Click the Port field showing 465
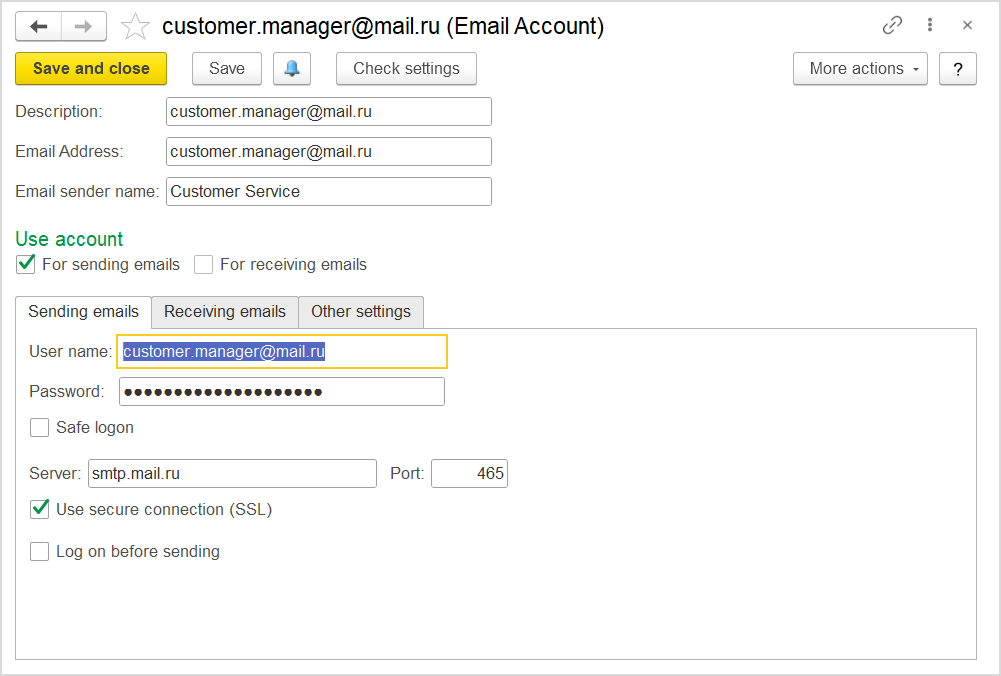Viewport: 1001px width, 676px height. (469, 474)
